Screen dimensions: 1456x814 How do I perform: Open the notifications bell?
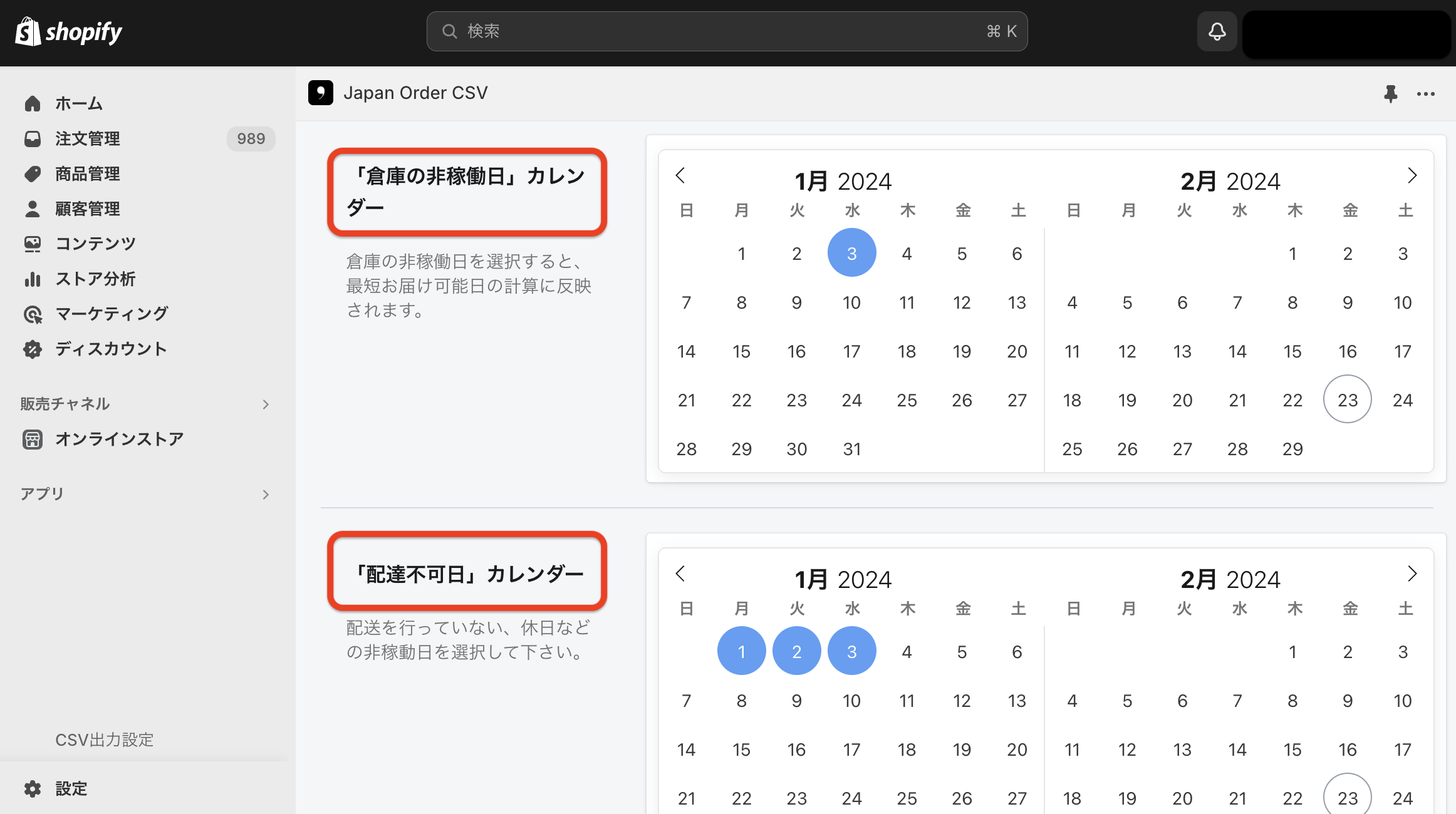[1217, 31]
